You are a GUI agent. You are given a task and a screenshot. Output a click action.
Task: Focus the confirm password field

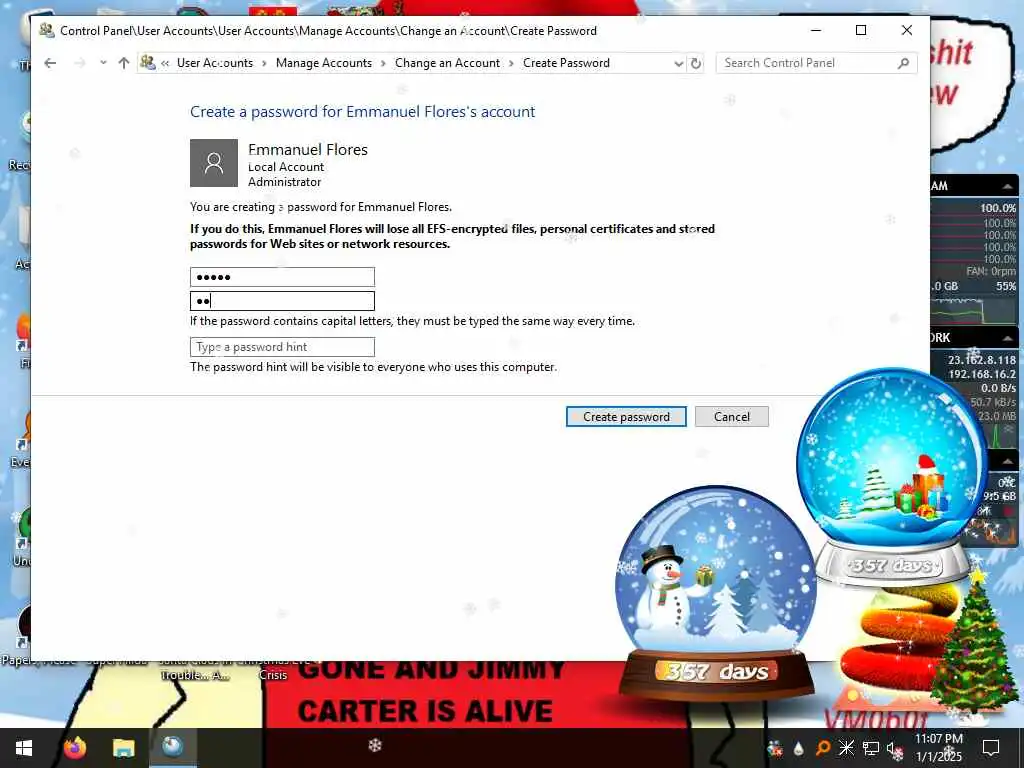click(x=282, y=301)
